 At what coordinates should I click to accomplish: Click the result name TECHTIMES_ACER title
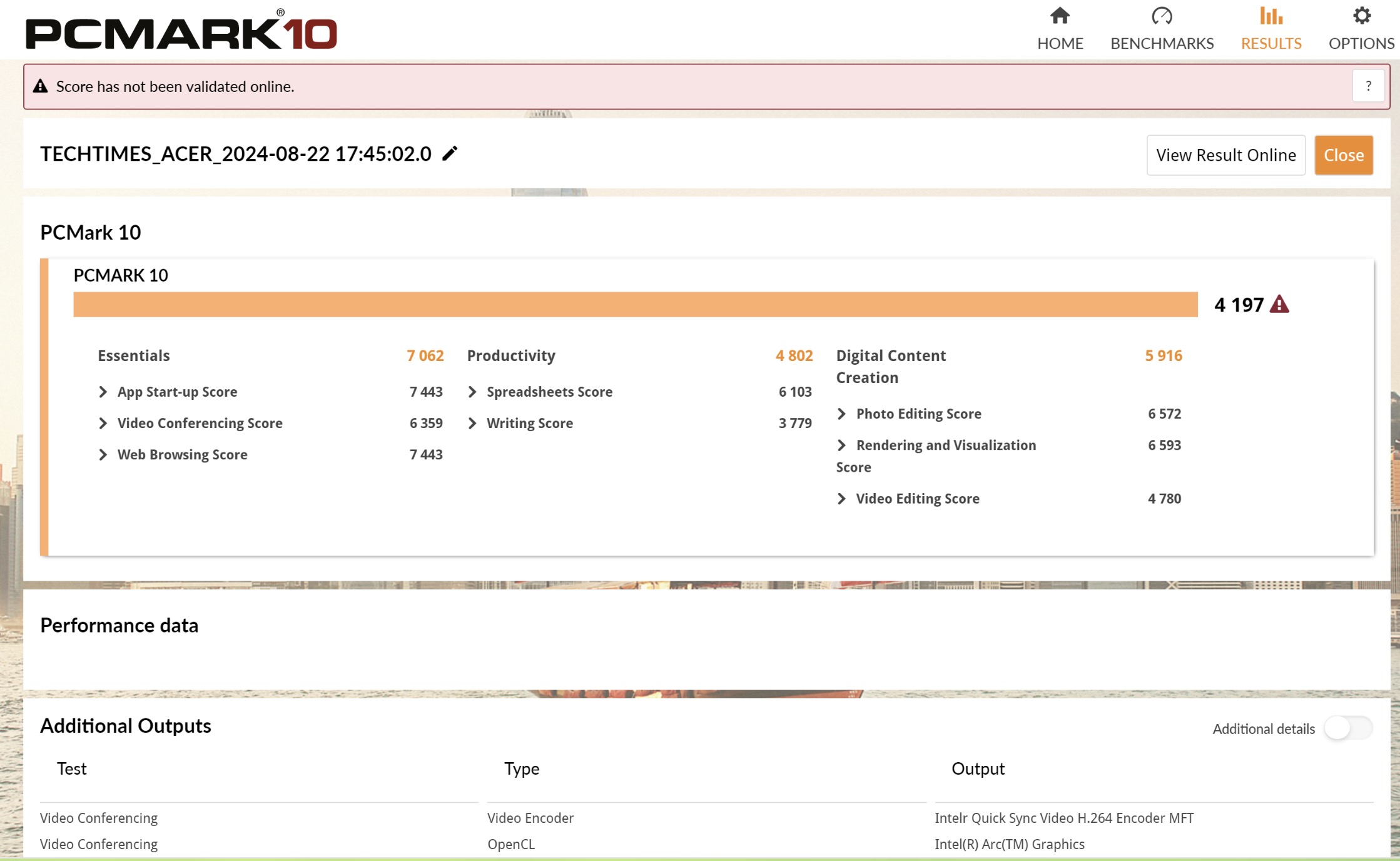[236, 153]
